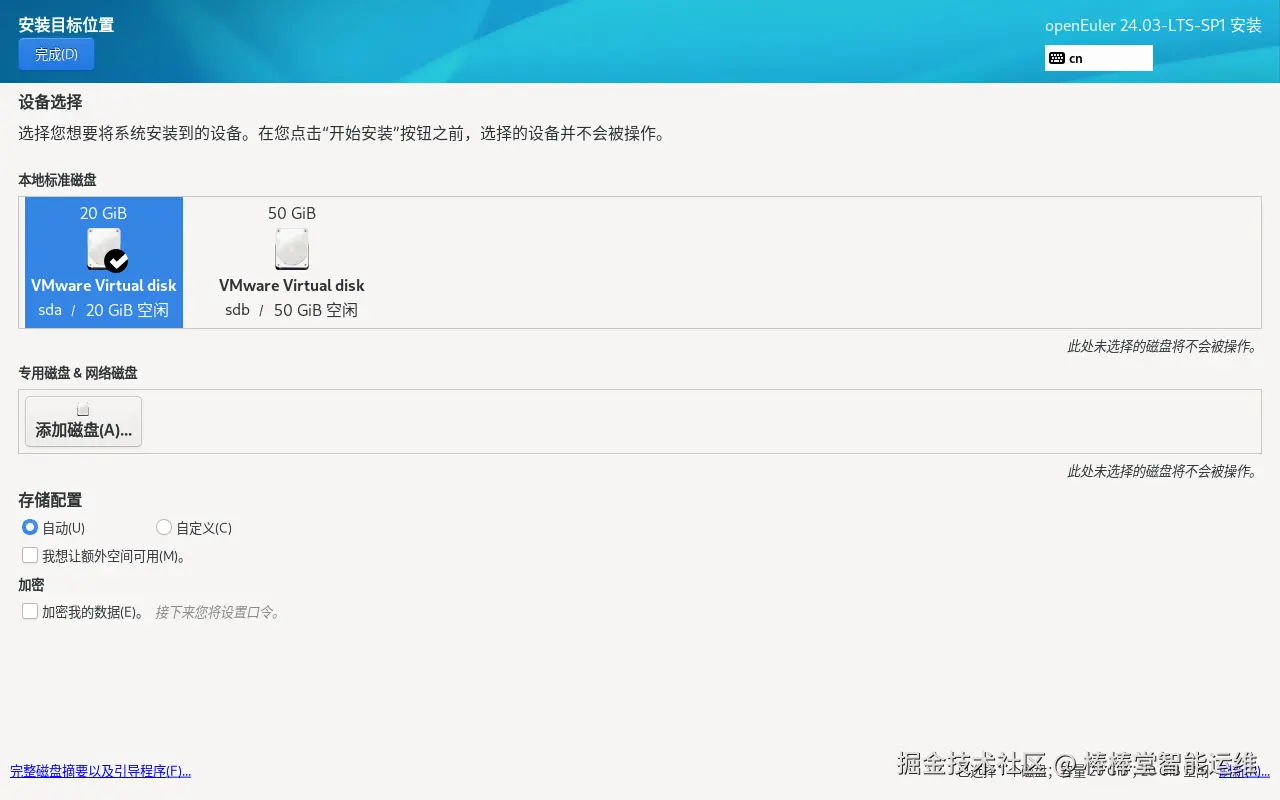Click the 专用磁盘 & 网络磁盘 section label
The width and height of the screenshot is (1280, 800).
point(78,373)
